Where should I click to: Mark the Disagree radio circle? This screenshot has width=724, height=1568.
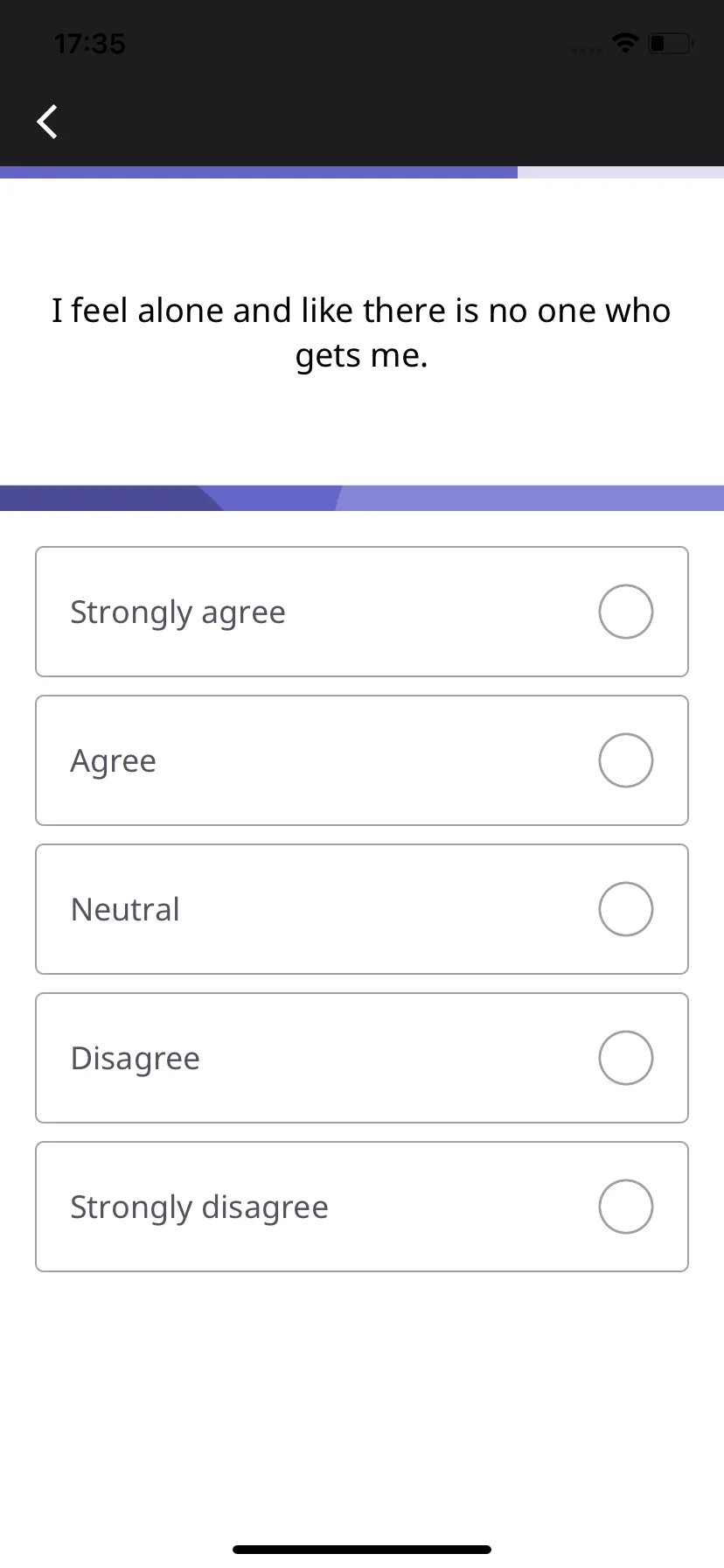pos(626,1058)
